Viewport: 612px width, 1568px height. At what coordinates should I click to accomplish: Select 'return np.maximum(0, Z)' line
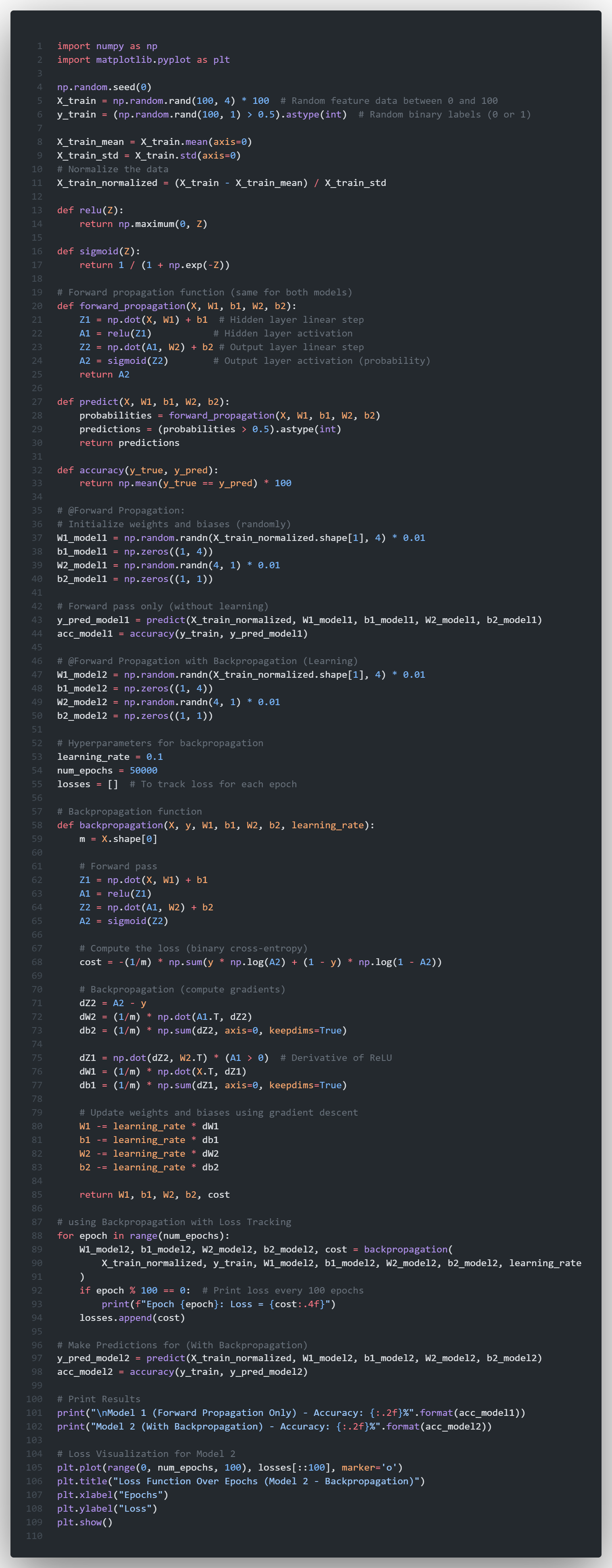click(143, 224)
